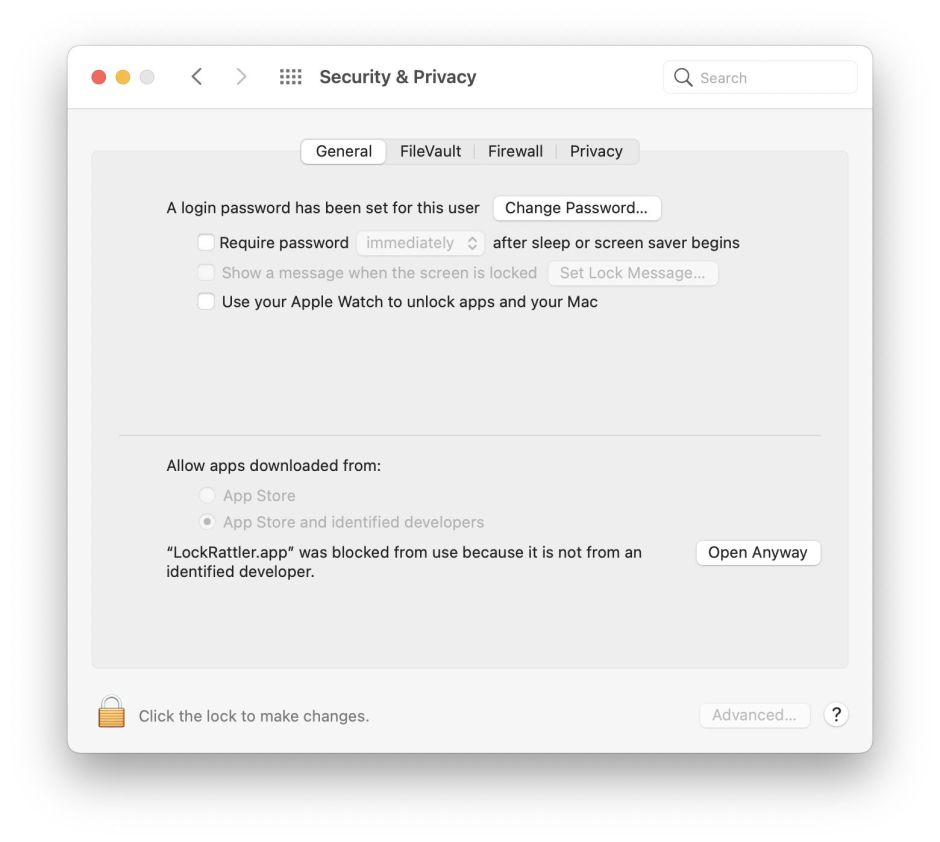Check Show a message when locked
The height and width of the screenshot is (842, 940).
tap(206, 272)
